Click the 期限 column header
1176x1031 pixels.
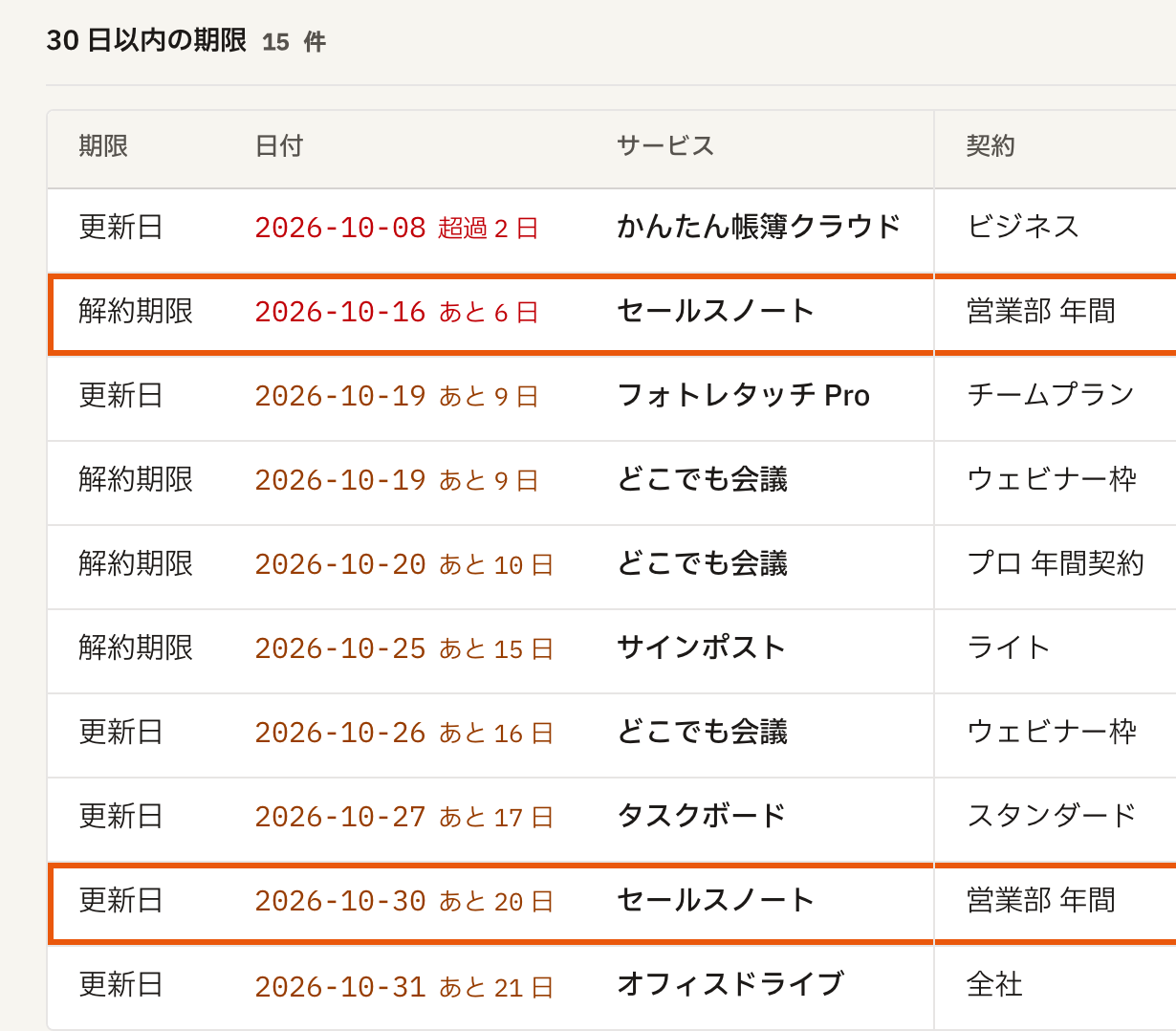tap(103, 146)
